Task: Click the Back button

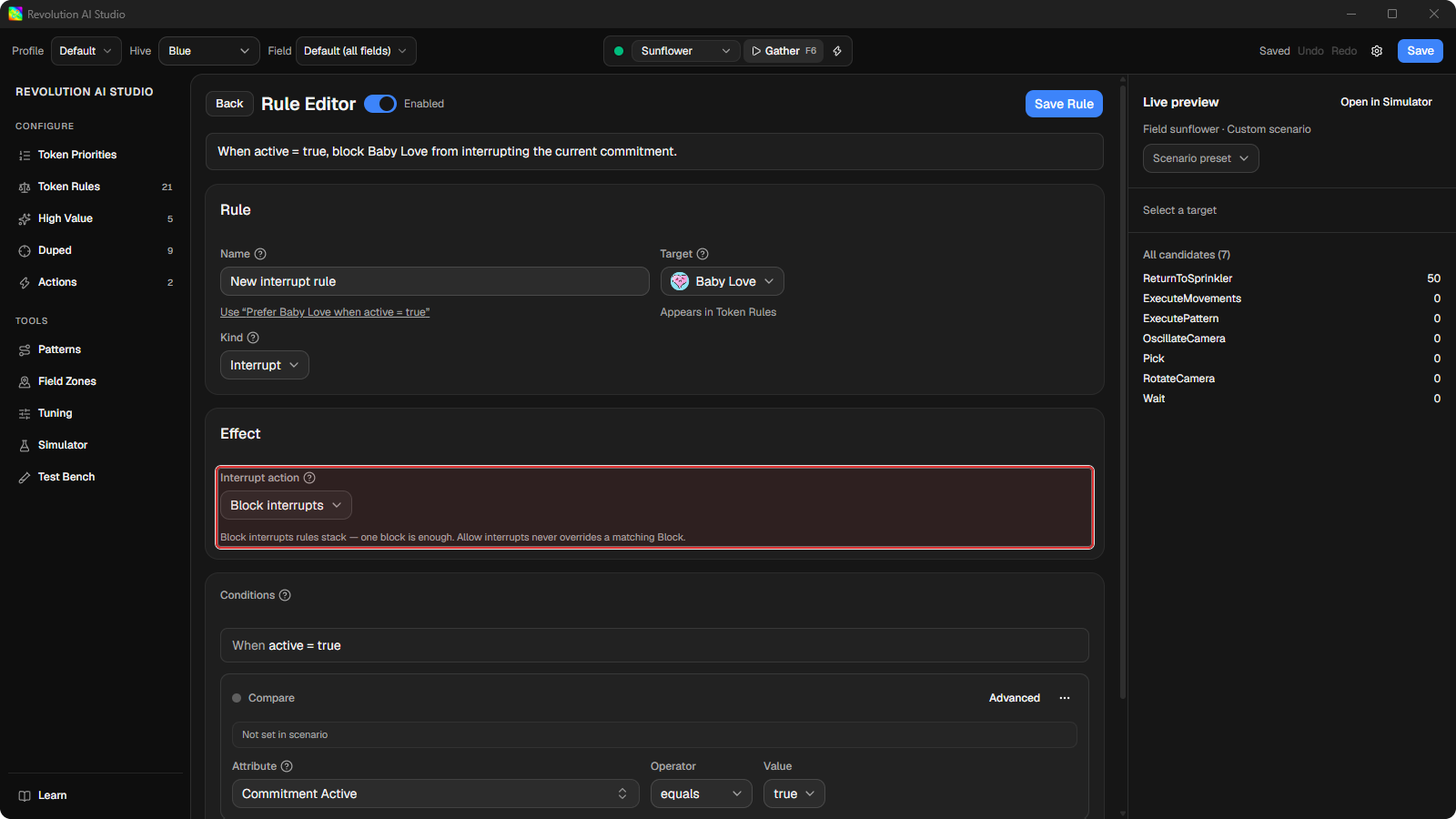Action: pos(229,104)
